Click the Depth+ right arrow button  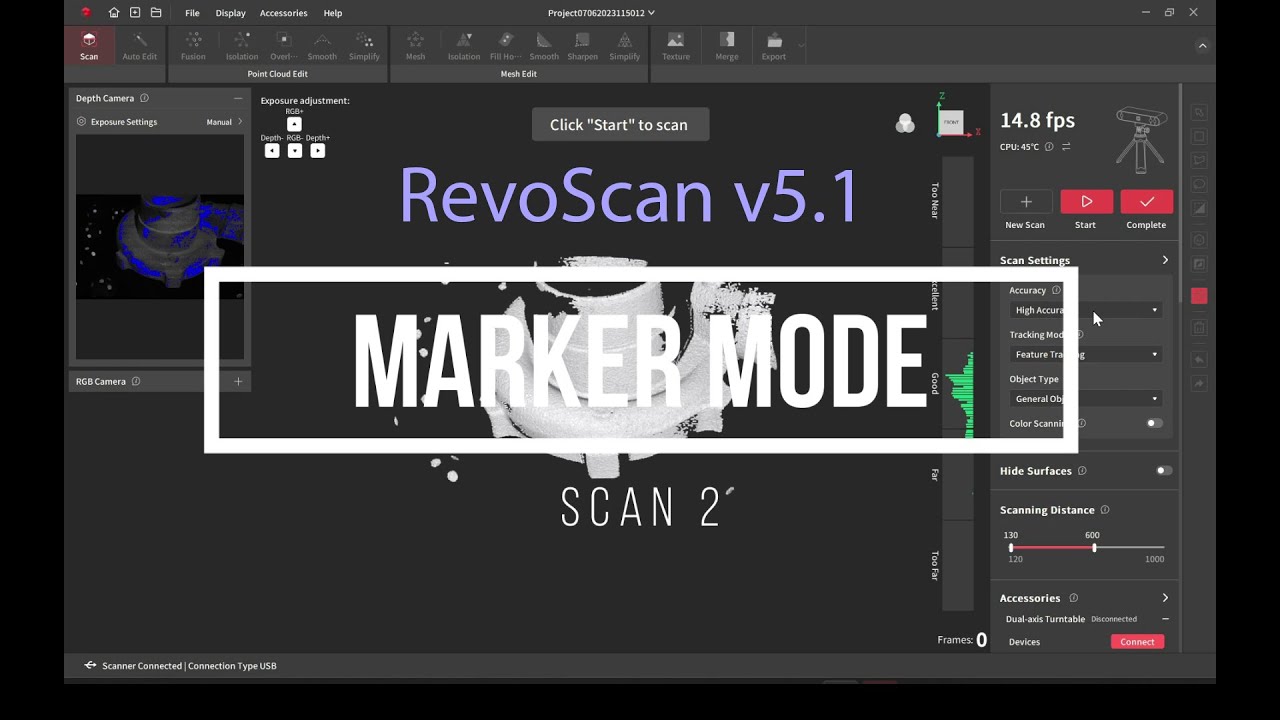click(318, 151)
